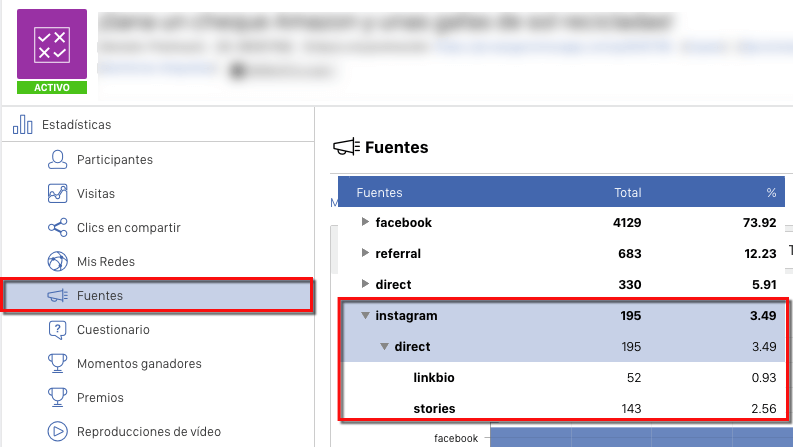
Task: Click the Momentos ganadores trophy icon
Action: click(58, 364)
